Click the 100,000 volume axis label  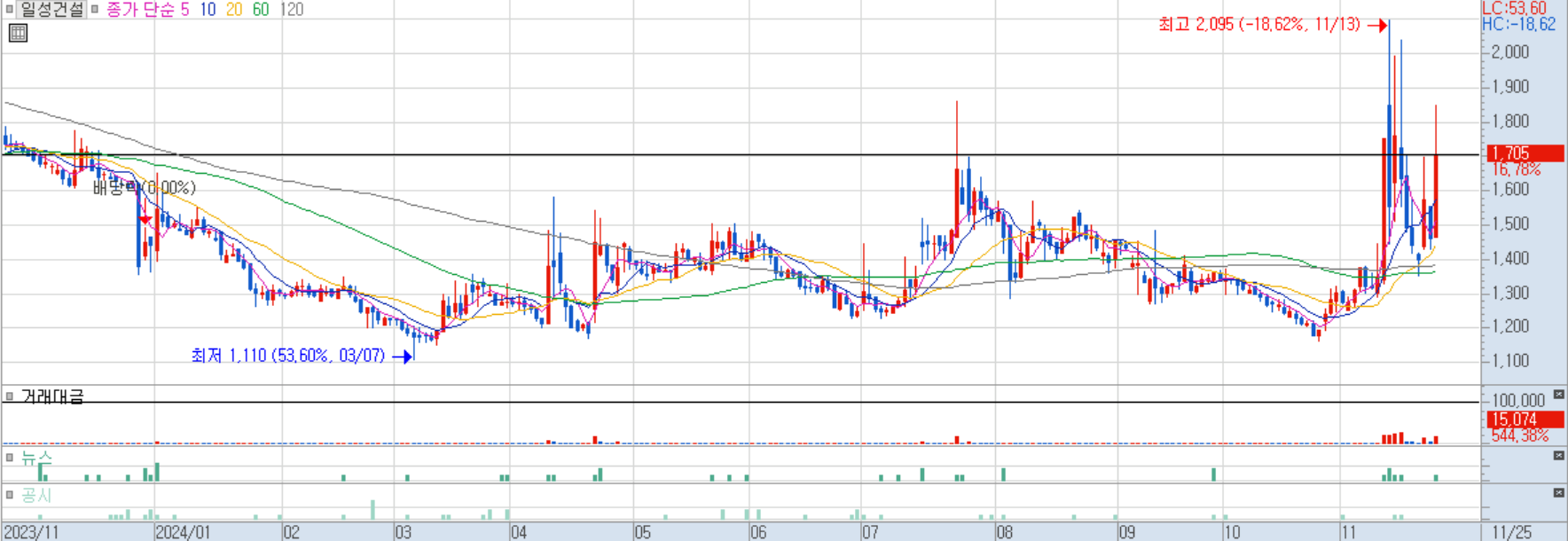(1518, 401)
